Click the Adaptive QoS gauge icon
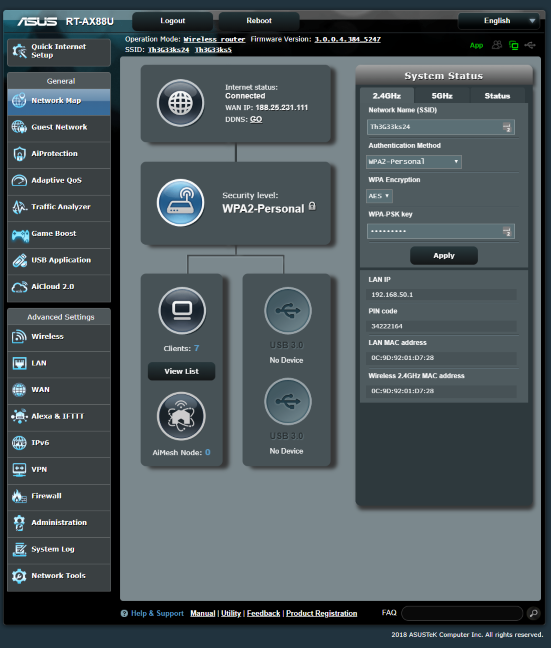 19,180
